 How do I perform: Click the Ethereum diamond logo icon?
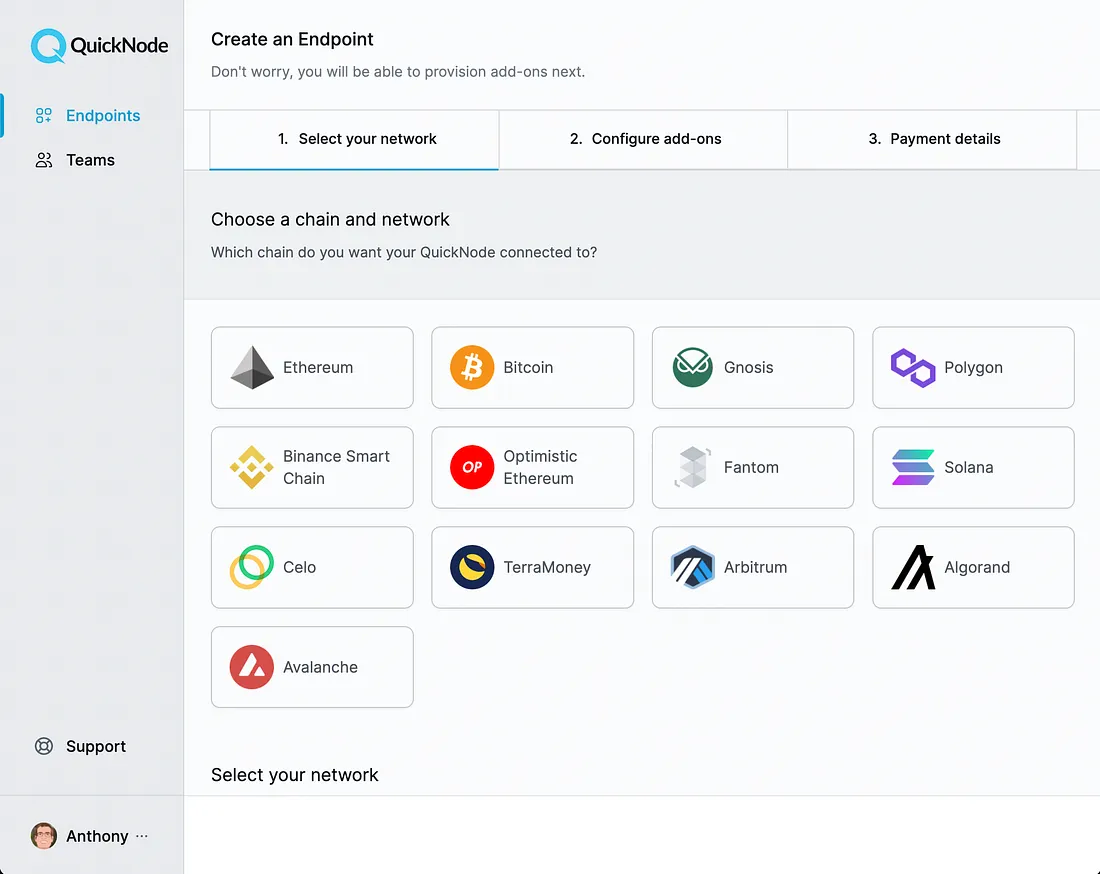[x=252, y=368]
